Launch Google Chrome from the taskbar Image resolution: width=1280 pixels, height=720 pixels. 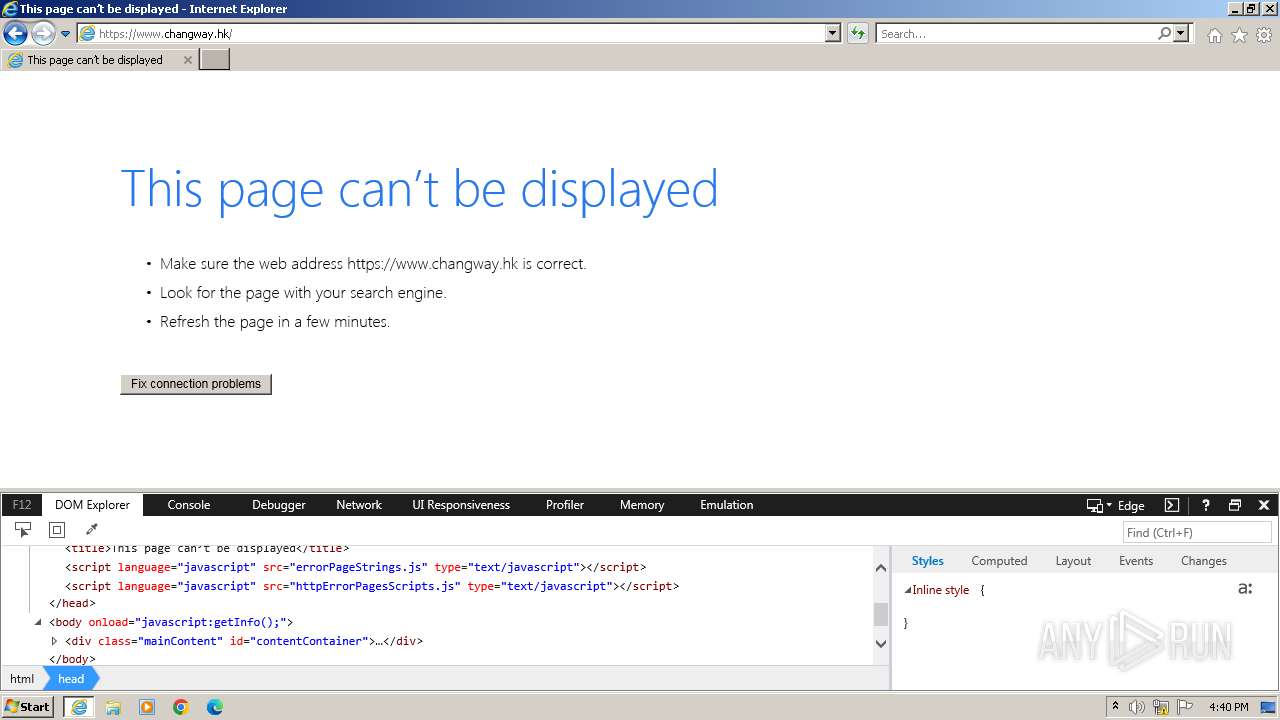181,707
